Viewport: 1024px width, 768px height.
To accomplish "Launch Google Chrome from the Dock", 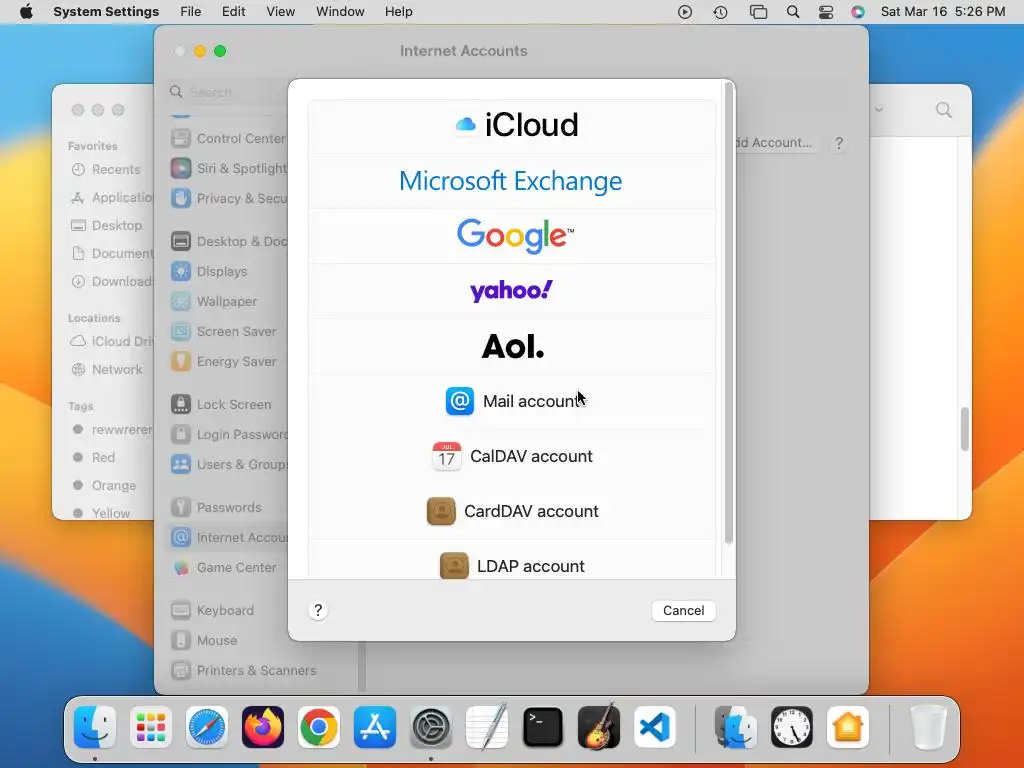I will [319, 727].
